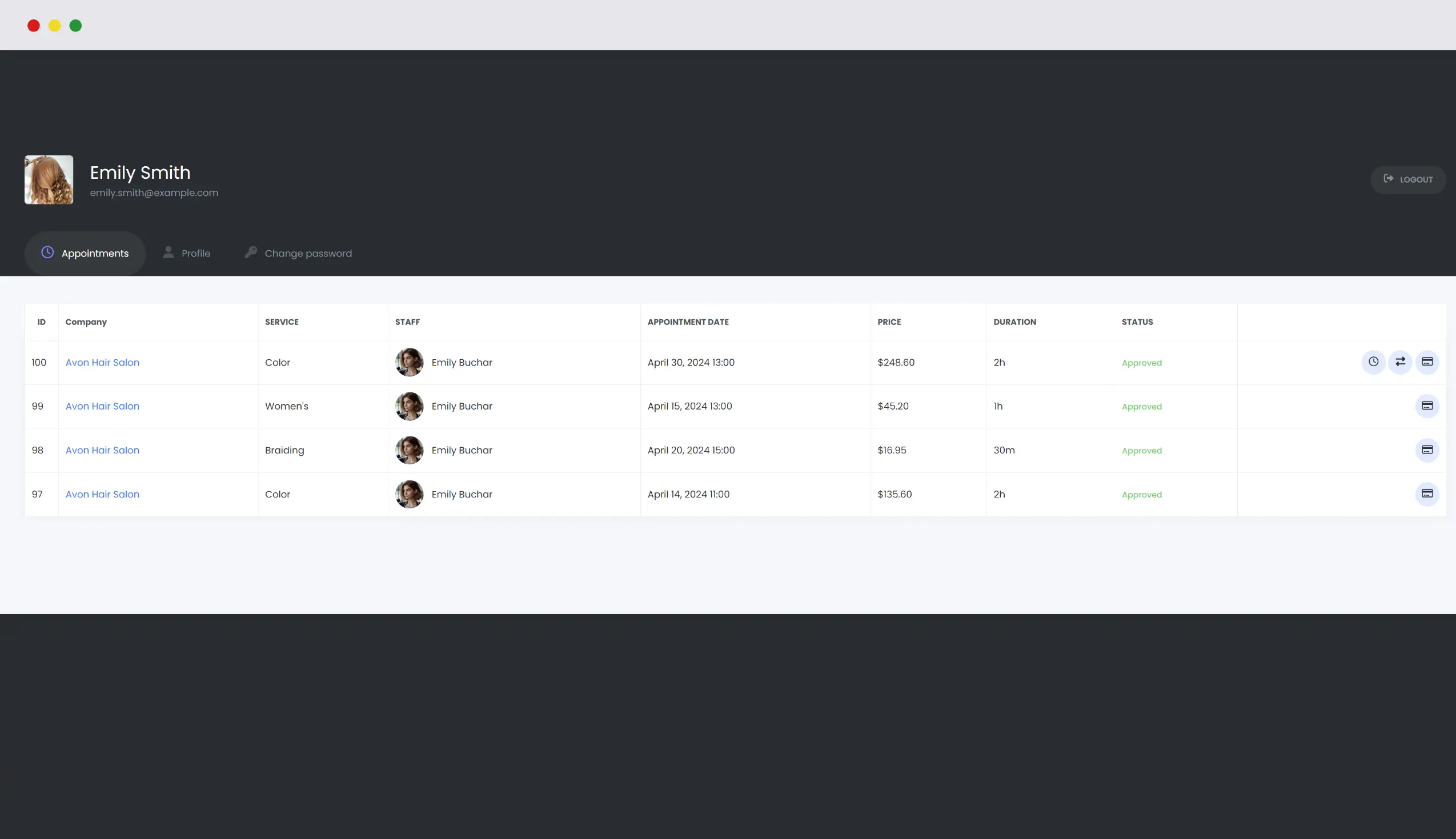Open the Appointments tab
1456x839 pixels.
(x=85, y=254)
